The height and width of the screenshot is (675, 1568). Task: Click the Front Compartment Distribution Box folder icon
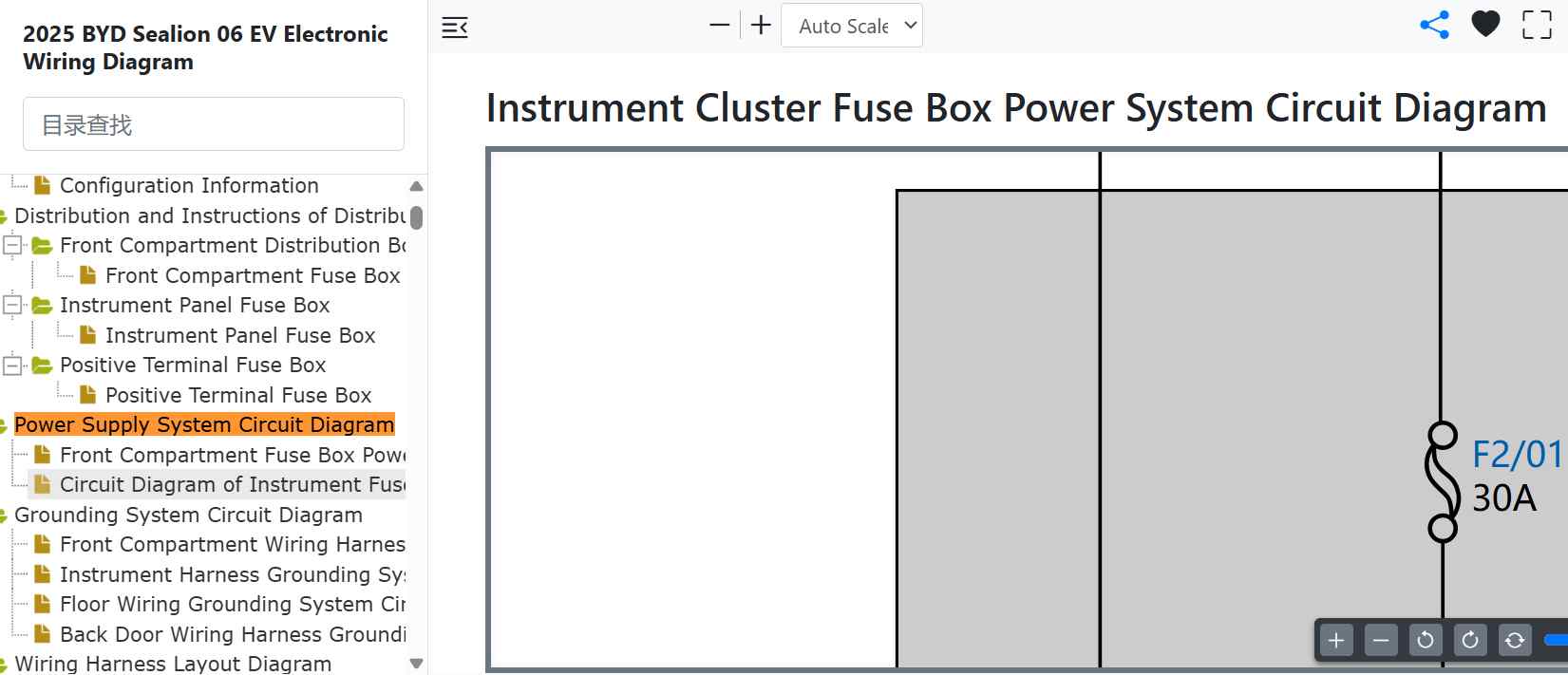(x=42, y=246)
